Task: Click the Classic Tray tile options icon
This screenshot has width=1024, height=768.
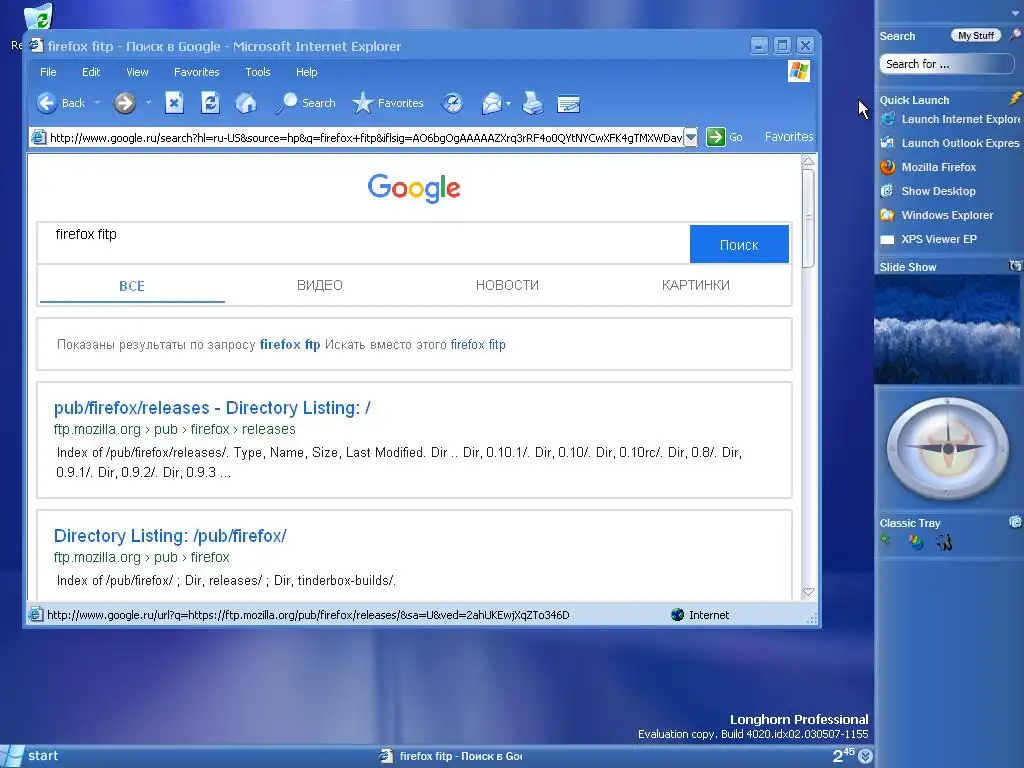Action: click(x=1016, y=522)
